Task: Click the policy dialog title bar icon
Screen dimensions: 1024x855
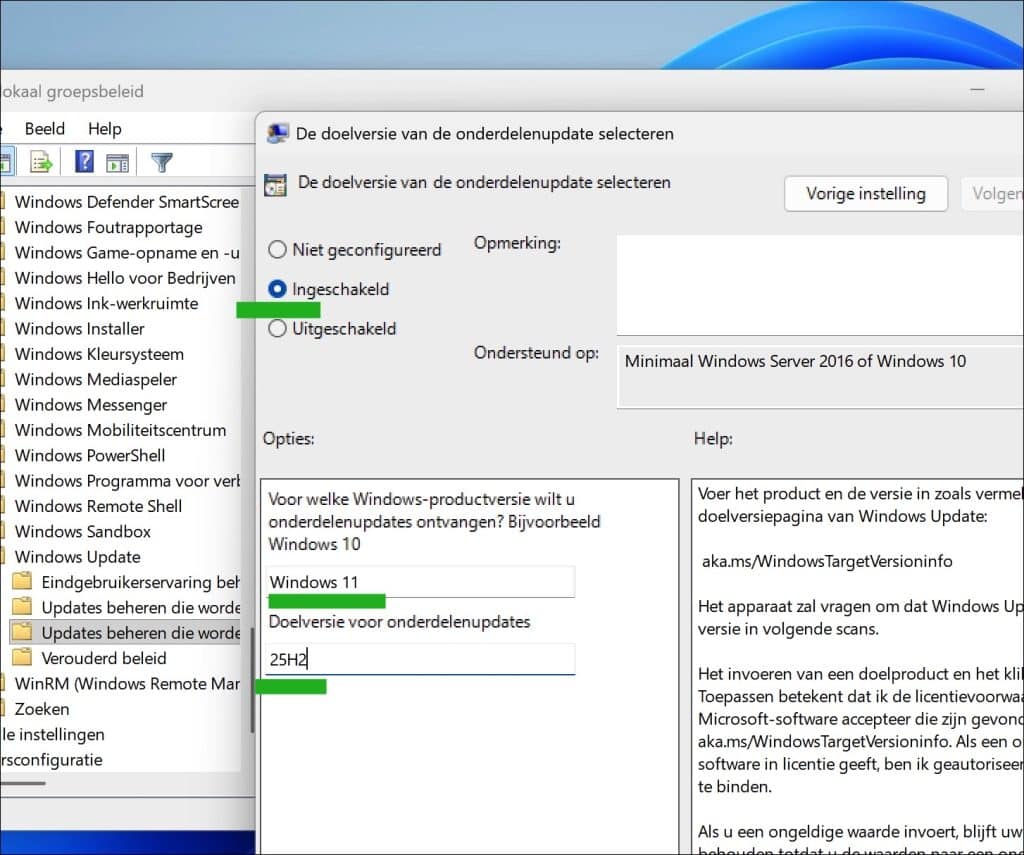Action: click(278, 133)
